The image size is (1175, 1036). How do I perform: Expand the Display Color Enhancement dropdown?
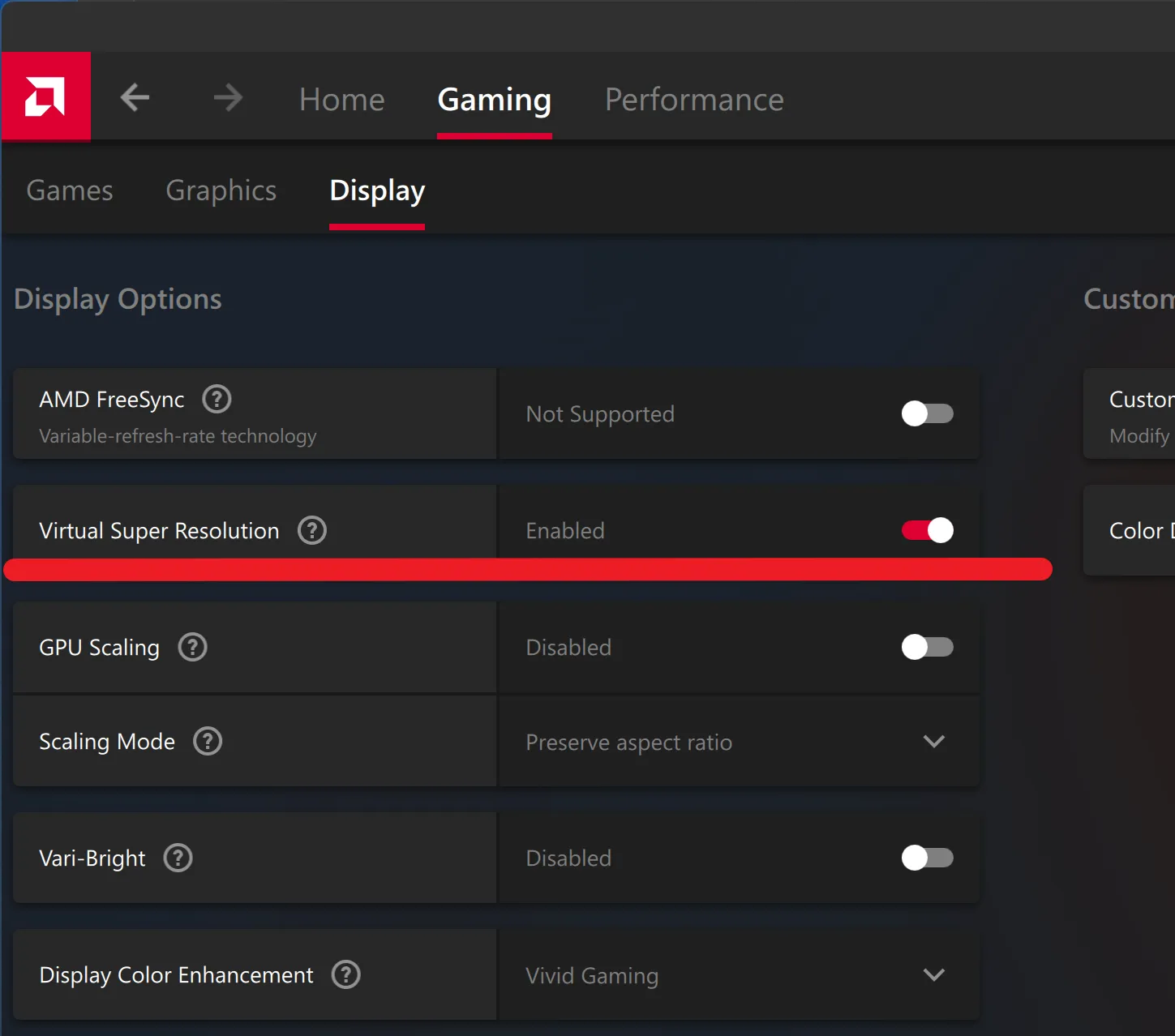[x=934, y=975]
